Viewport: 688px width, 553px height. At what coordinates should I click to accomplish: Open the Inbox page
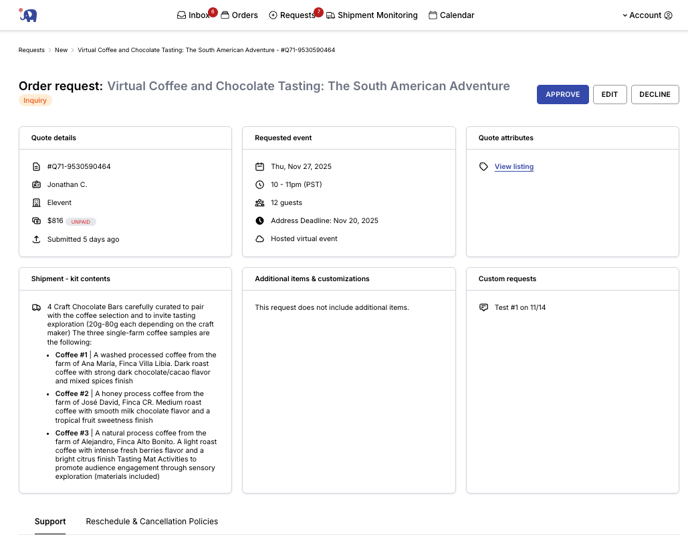point(194,15)
